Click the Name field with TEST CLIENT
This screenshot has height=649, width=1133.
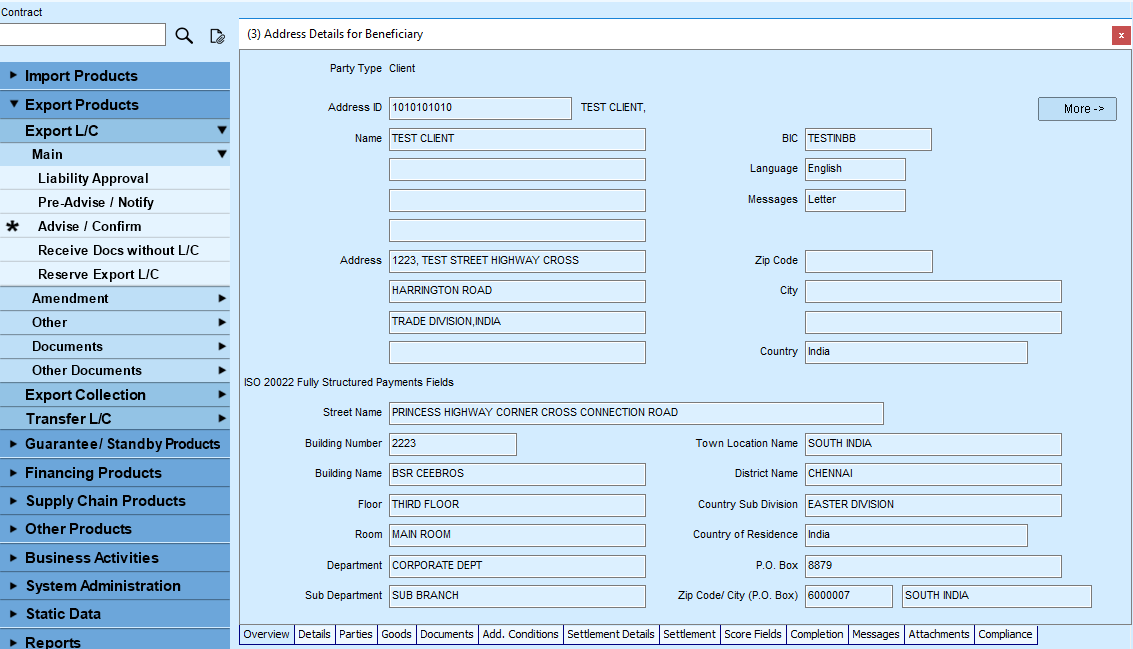point(517,139)
